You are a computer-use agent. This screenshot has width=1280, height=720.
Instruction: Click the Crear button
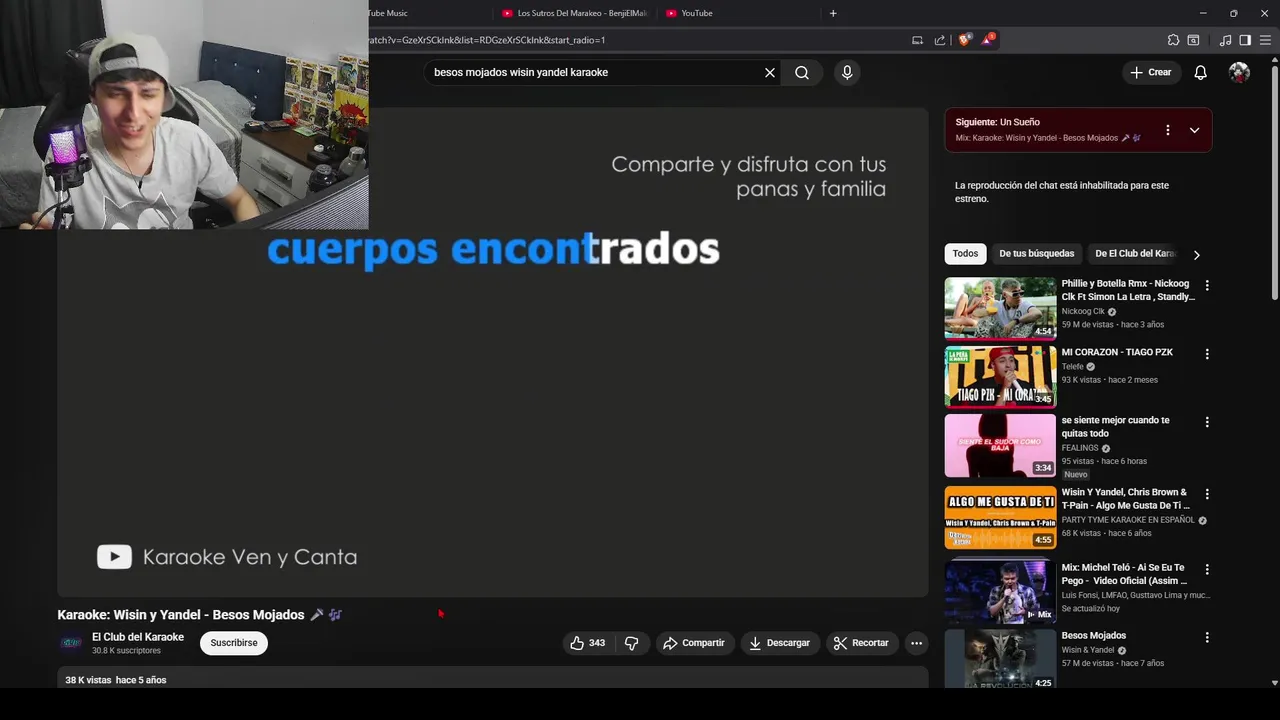1150,72
